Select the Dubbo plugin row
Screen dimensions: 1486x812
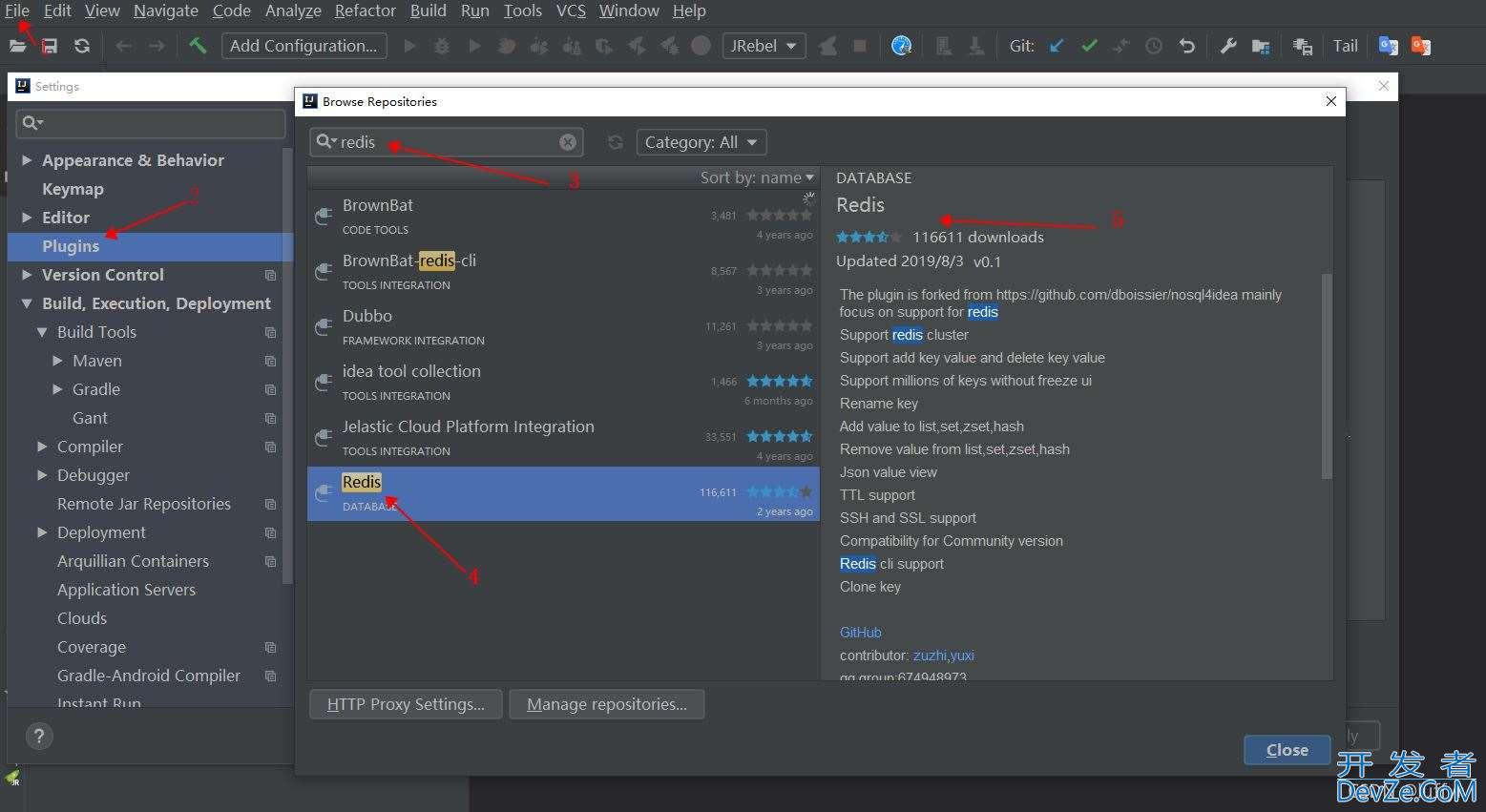point(563,327)
